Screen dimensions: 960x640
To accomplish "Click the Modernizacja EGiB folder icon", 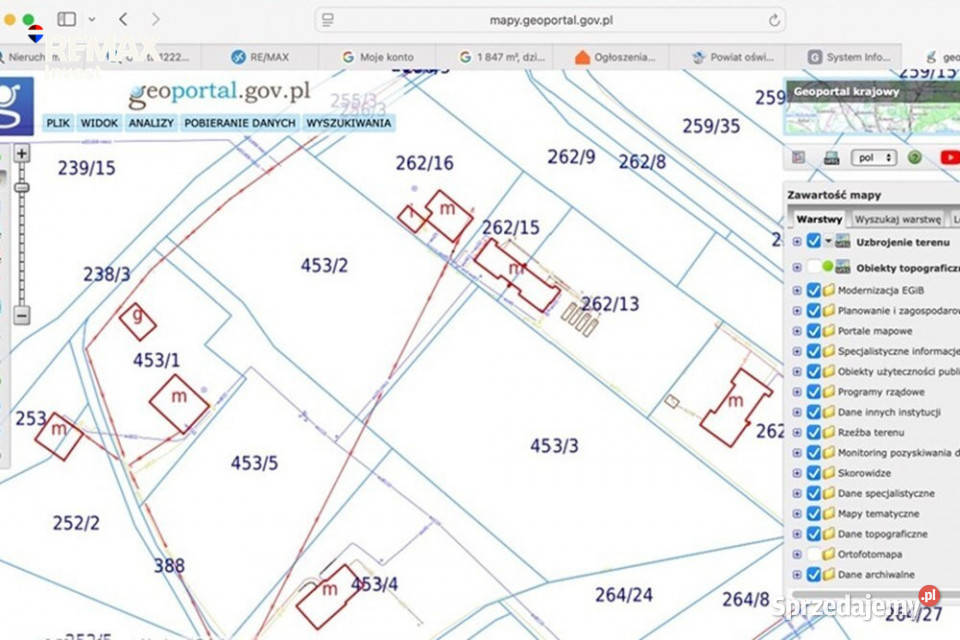I will click(x=829, y=290).
